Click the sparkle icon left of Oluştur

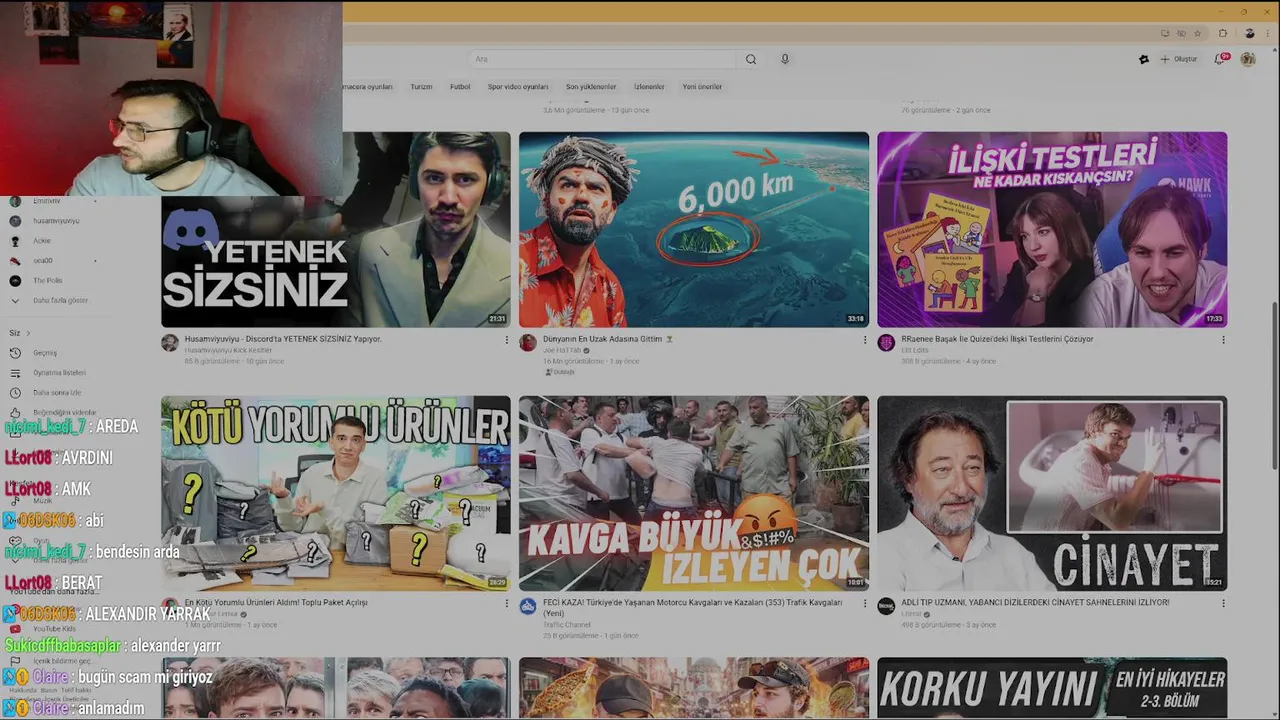click(x=1144, y=59)
